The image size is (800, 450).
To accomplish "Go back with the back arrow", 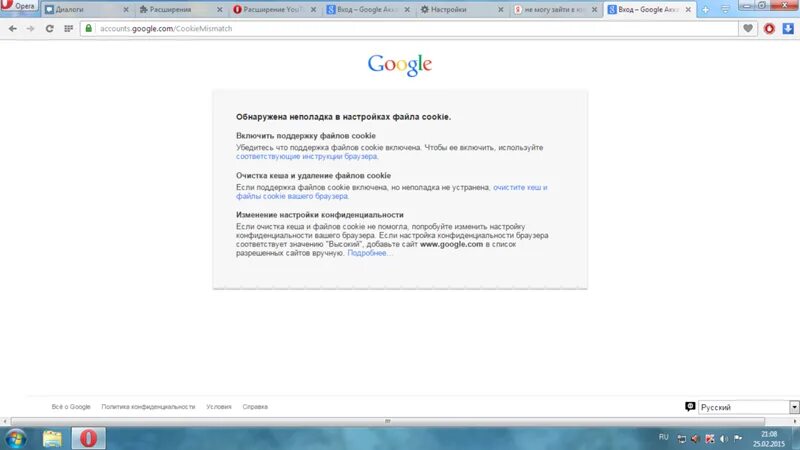I will point(13,29).
